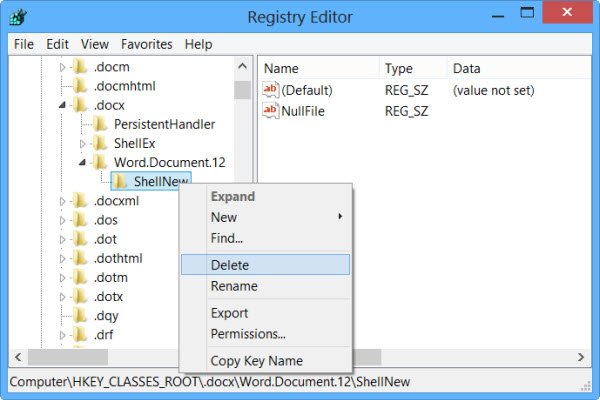
Task: Click the tree pane vertical scrollbar thumb
Action: tap(242, 90)
